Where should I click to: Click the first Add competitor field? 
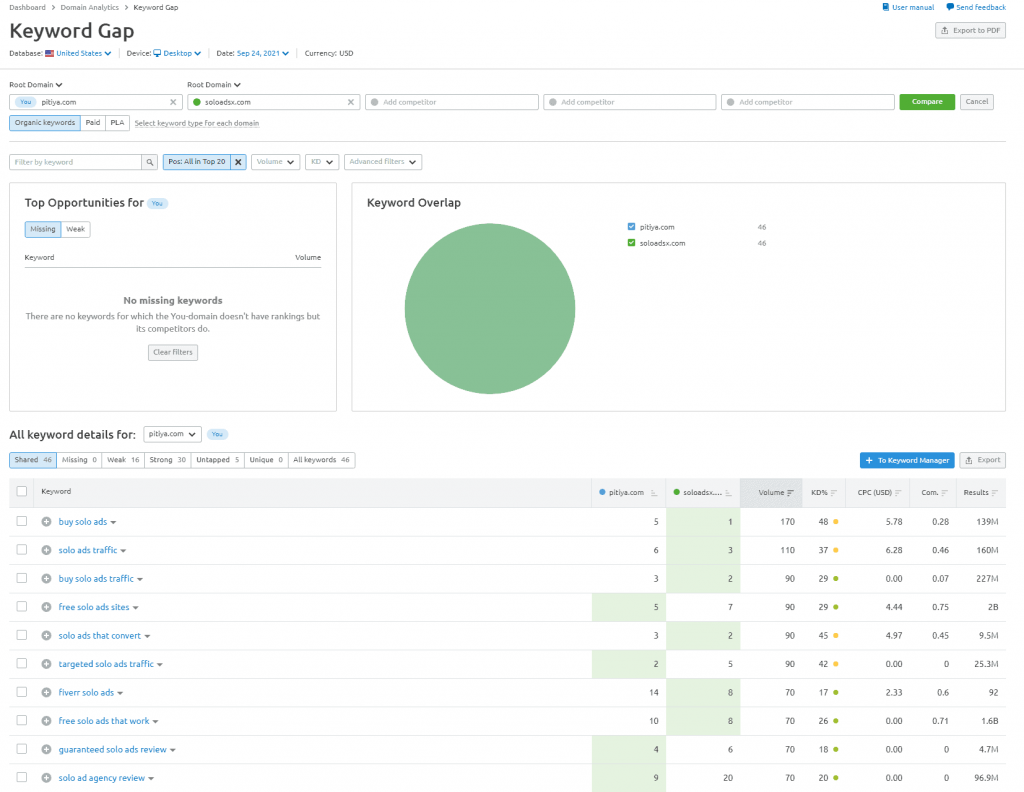(452, 102)
